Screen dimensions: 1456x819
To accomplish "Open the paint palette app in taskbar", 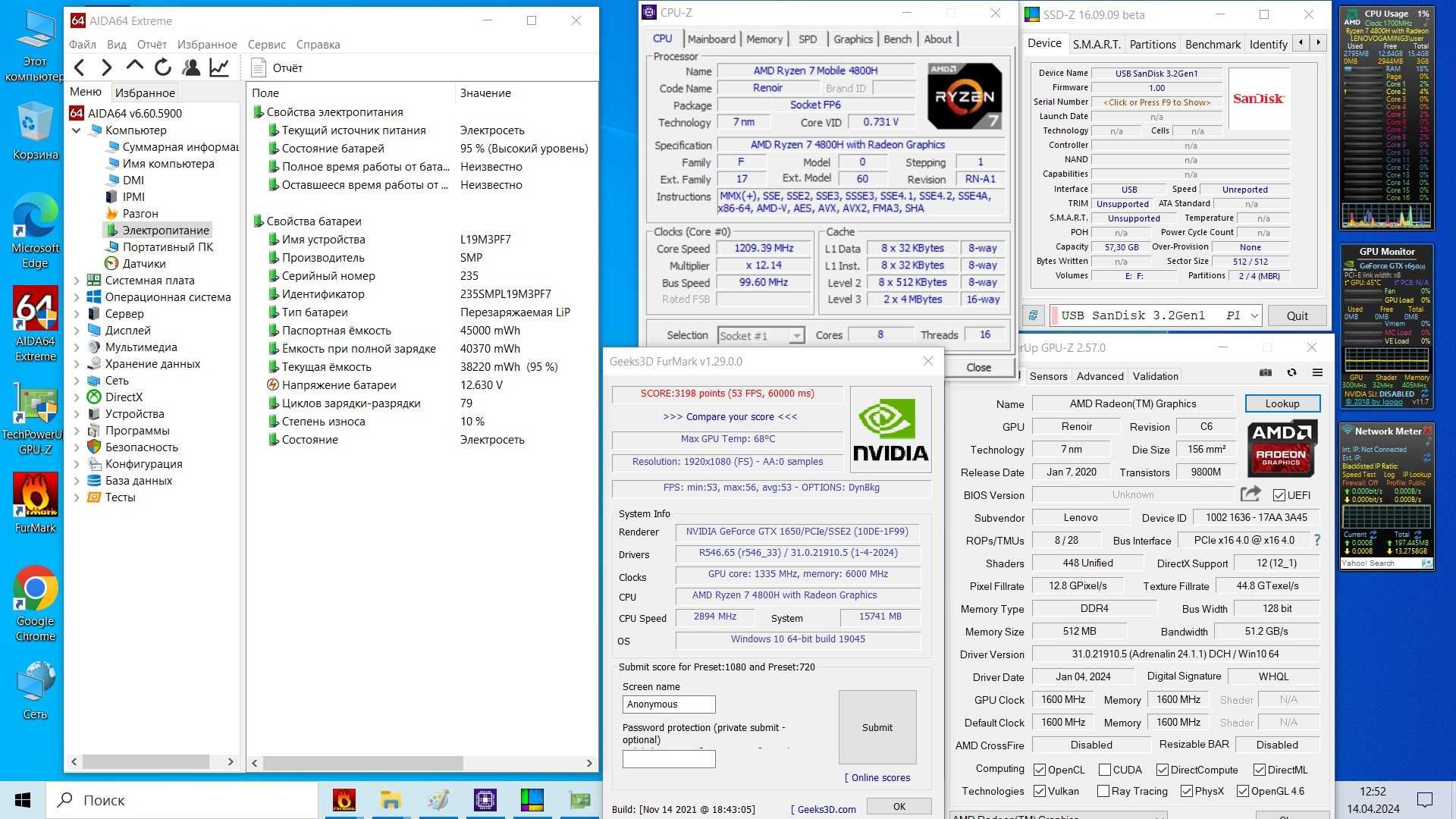I will point(438,800).
